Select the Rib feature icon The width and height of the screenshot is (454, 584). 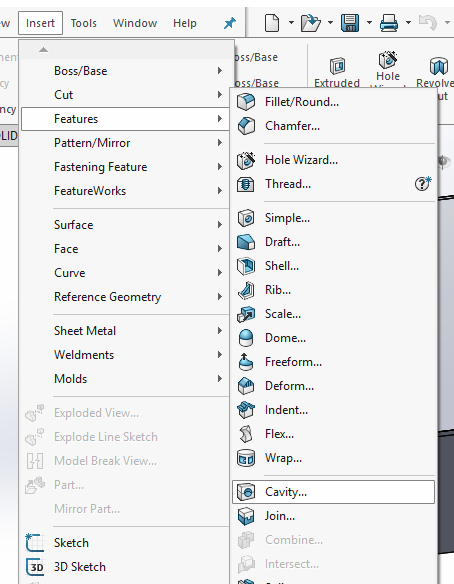[246, 290]
